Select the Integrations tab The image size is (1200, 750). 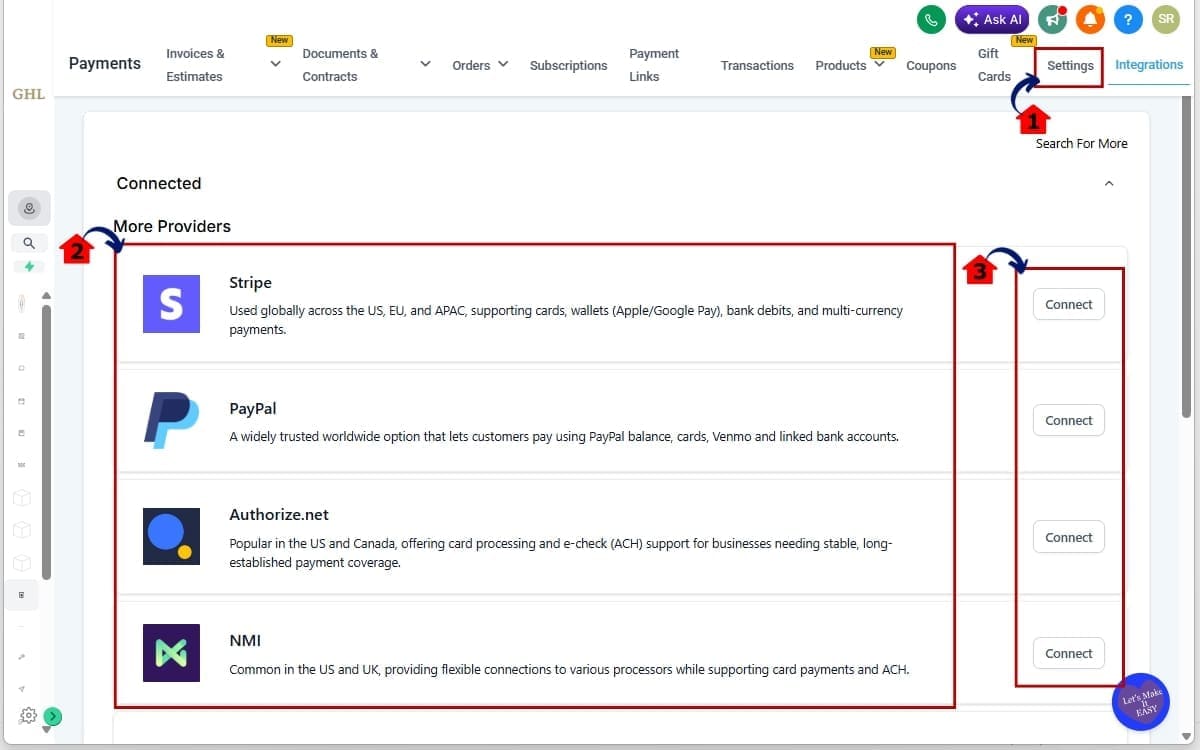pos(1149,65)
